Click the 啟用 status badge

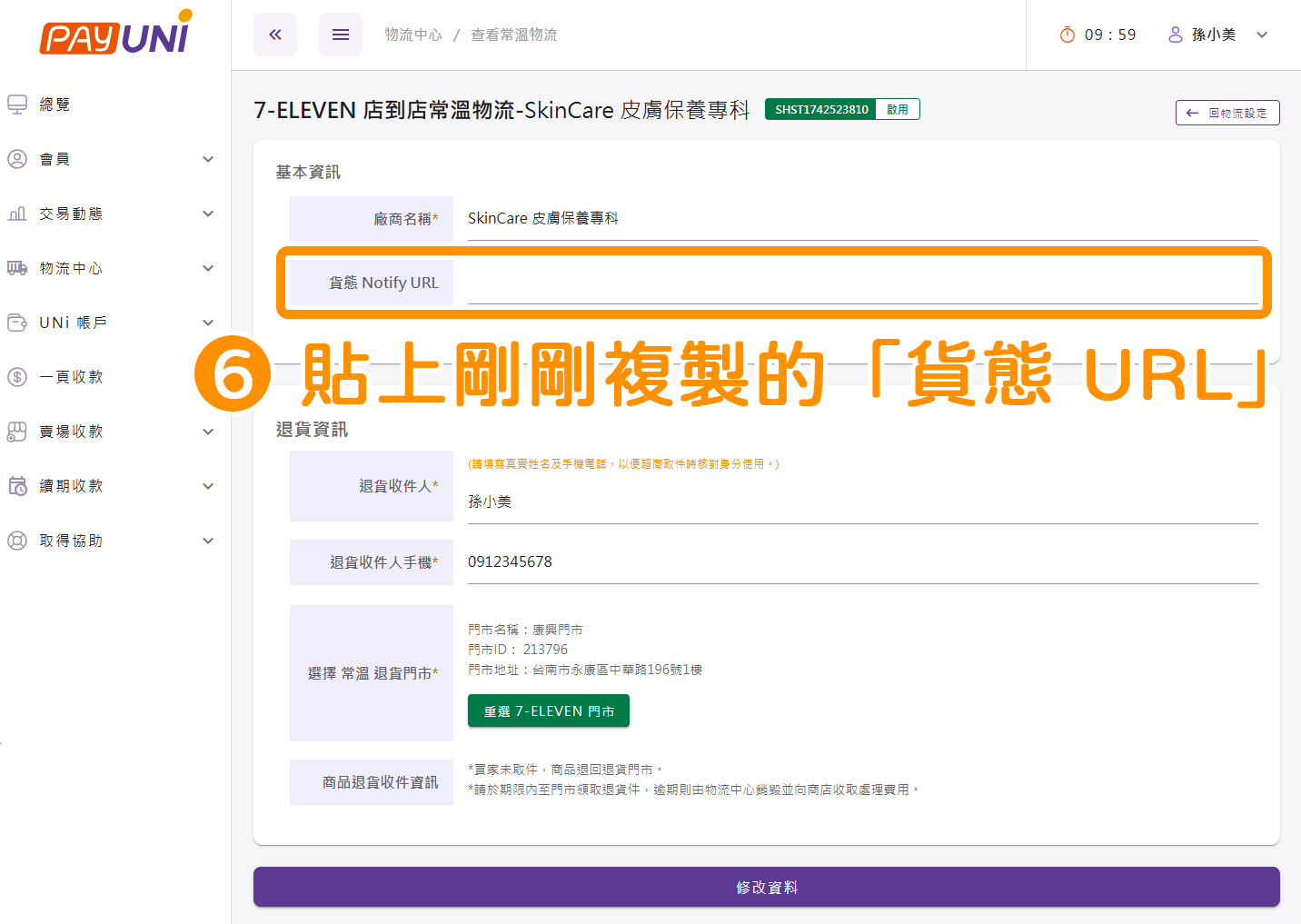[x=898, y=110]
